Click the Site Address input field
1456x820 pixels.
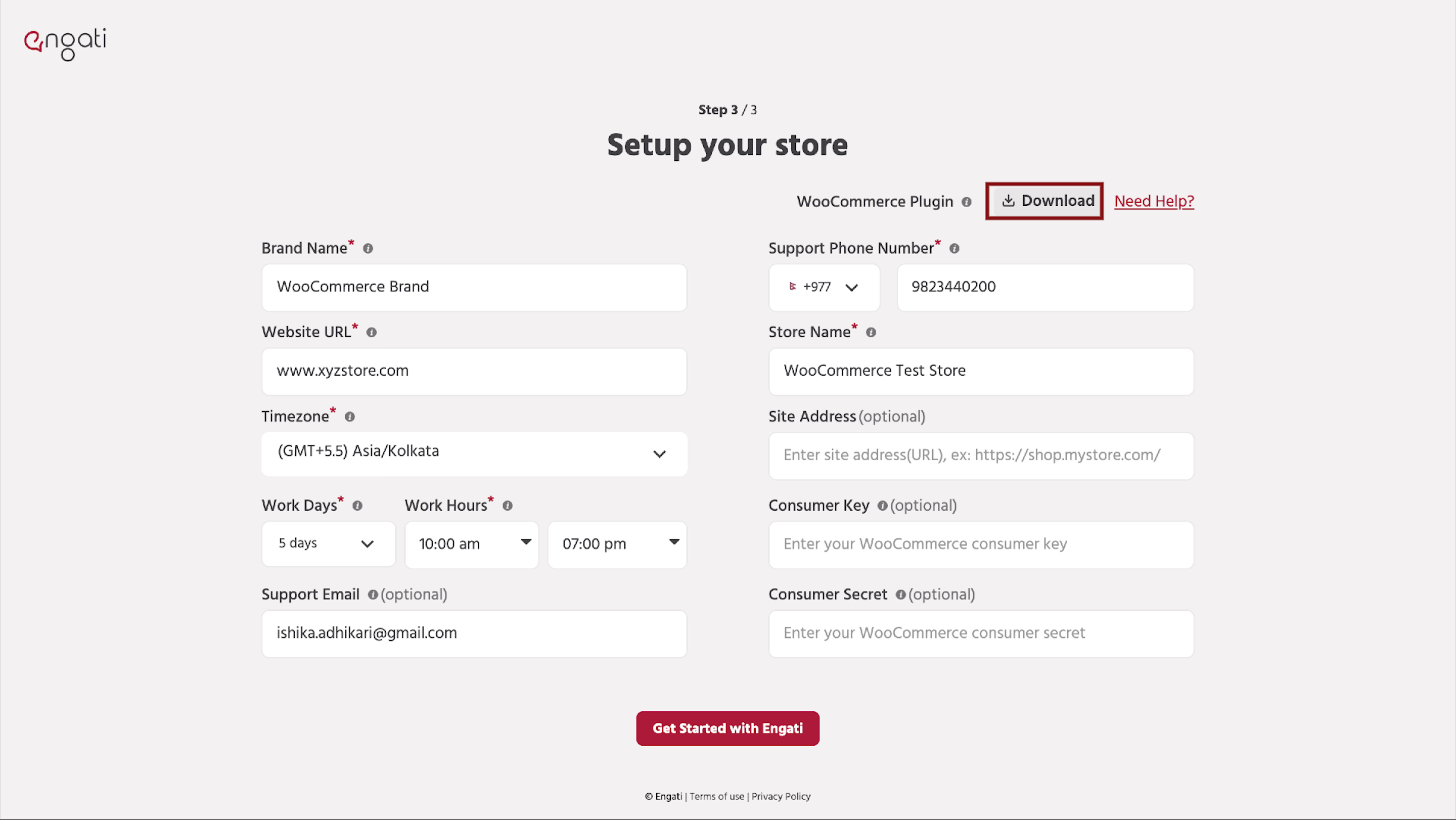981,455
